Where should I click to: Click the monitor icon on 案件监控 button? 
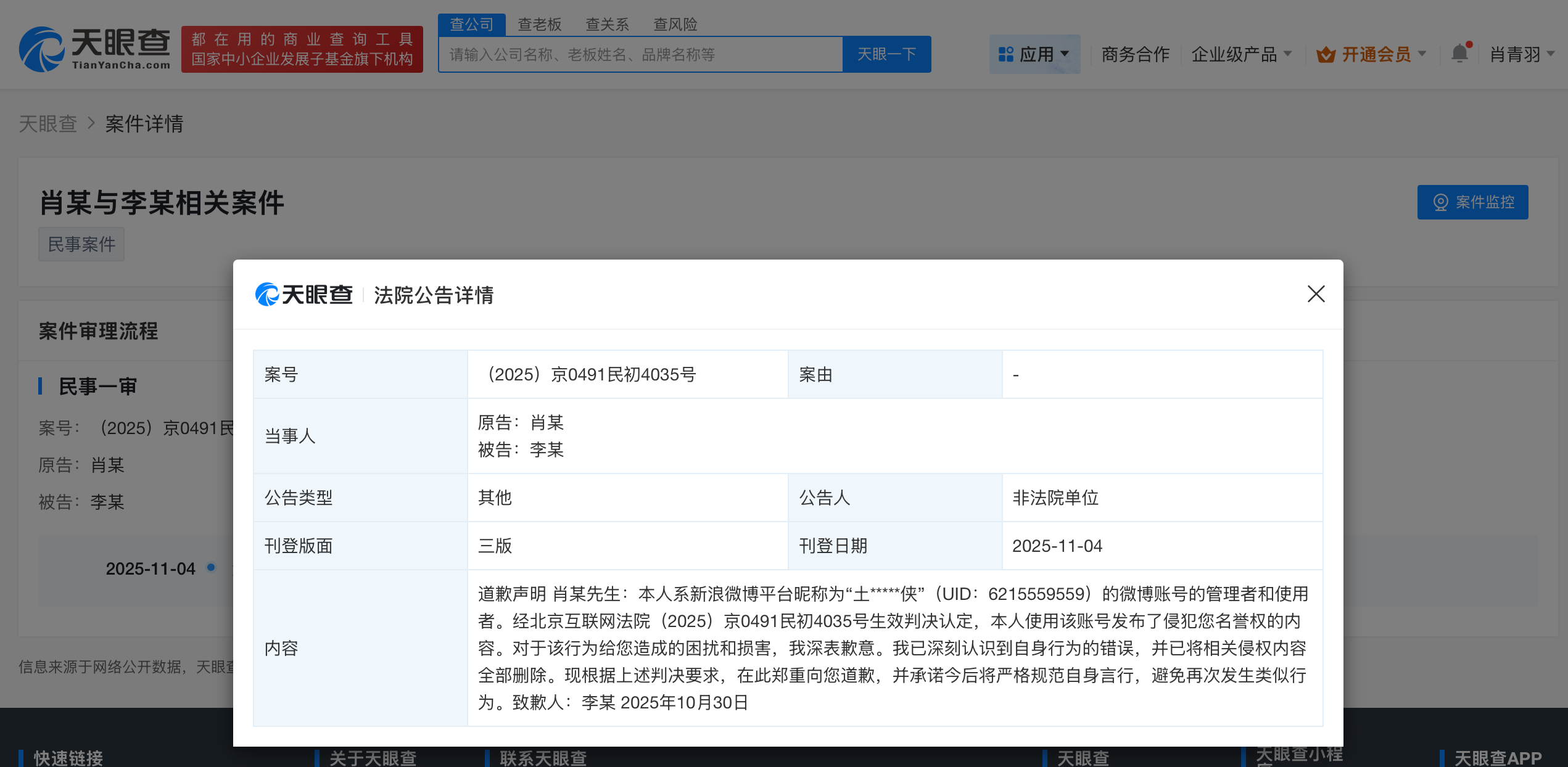point(1442,202)
